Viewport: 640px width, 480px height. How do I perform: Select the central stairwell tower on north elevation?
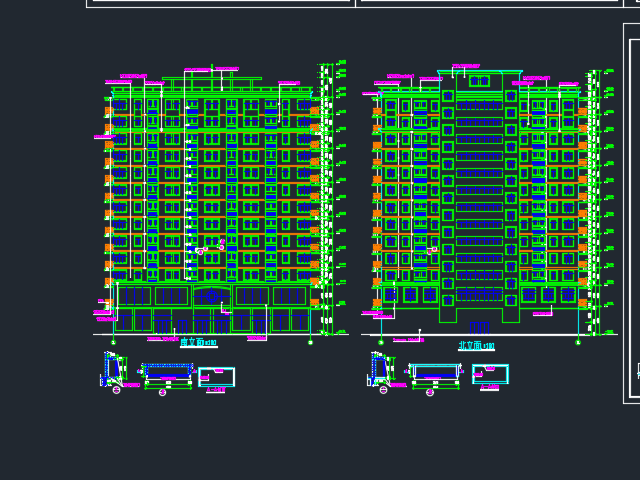click(x=480, y=200)
